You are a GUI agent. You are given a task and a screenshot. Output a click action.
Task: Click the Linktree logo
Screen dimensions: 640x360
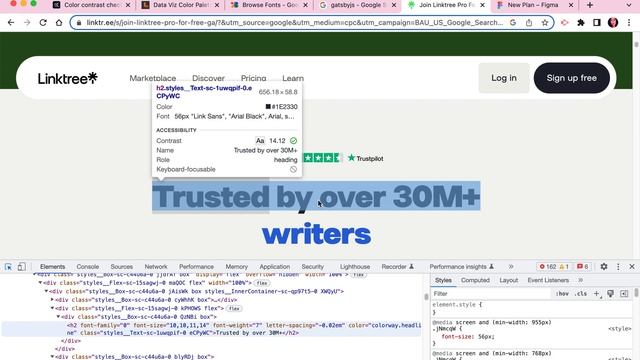click(x=68, y=78)
